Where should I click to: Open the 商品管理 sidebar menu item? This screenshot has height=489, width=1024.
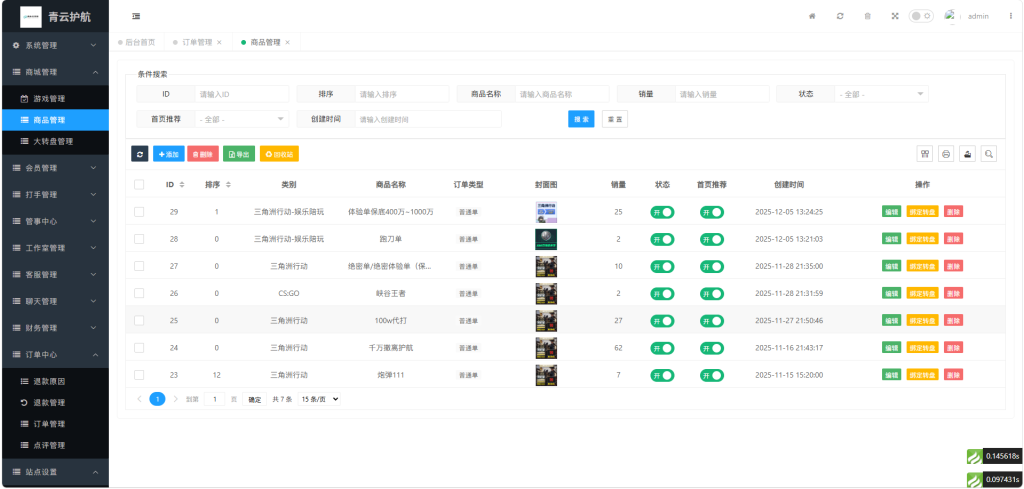point(54,120)
